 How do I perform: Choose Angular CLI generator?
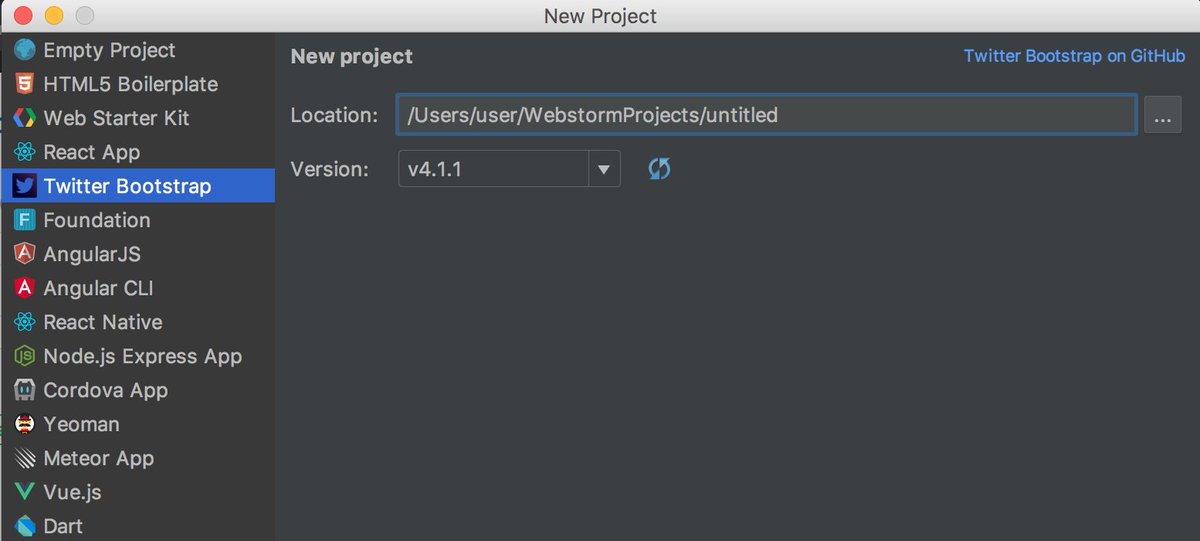[x=137, y=288]
